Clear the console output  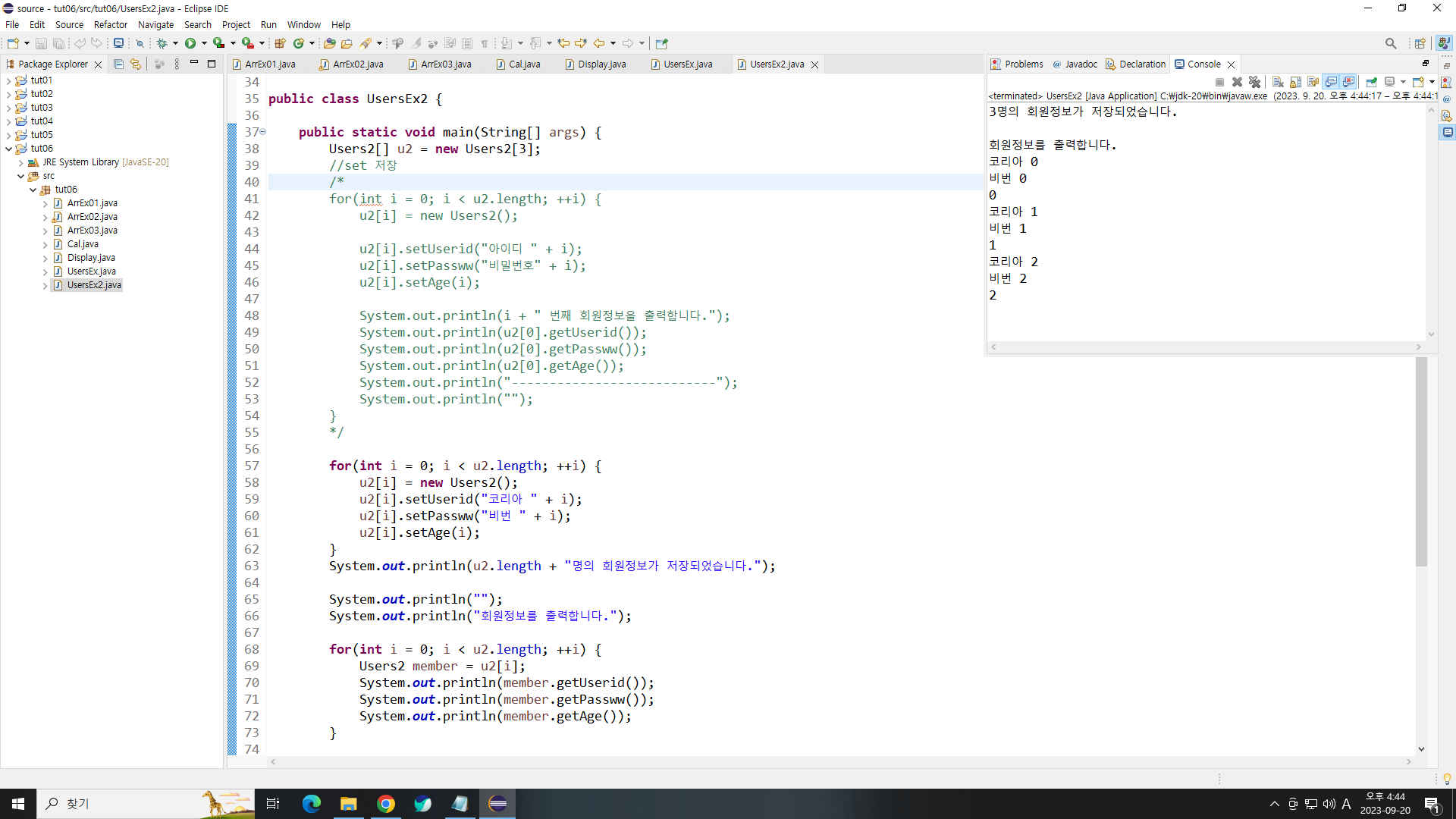pos(1278,82)
